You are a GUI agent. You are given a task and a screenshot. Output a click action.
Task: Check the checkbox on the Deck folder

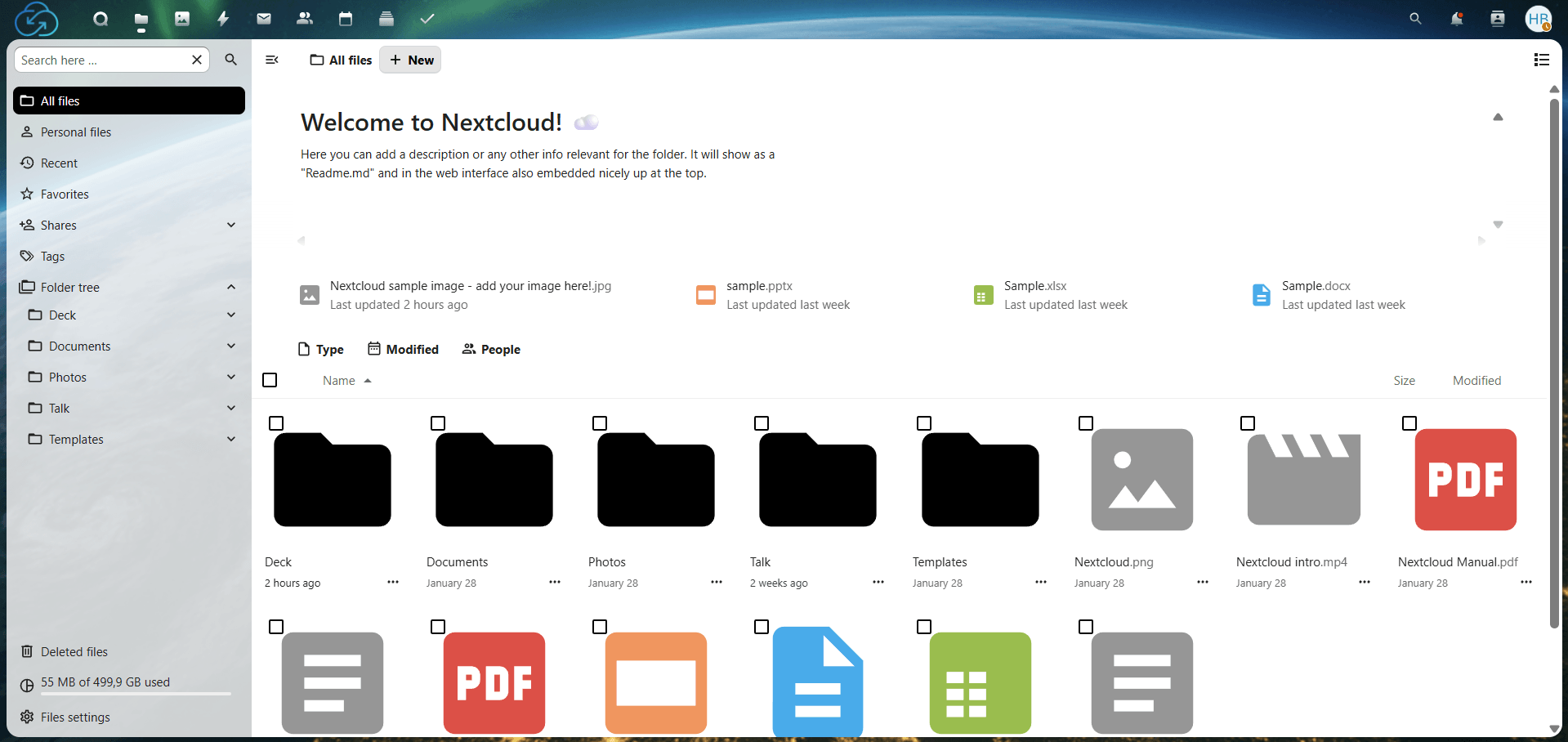276,423
